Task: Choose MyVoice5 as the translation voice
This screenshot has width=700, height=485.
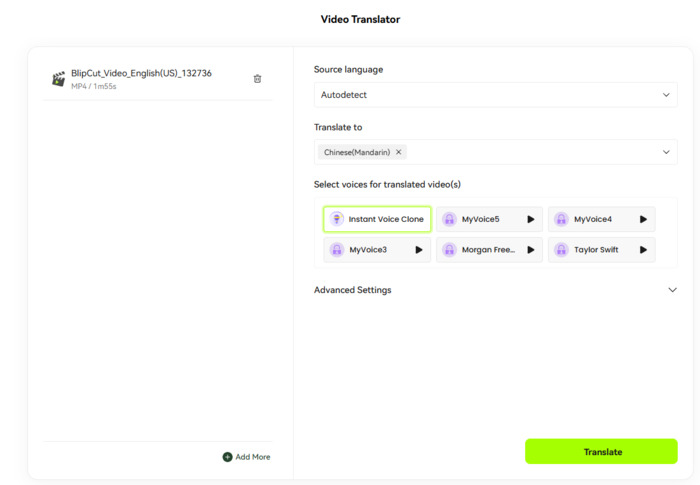Action: point(480,219)
